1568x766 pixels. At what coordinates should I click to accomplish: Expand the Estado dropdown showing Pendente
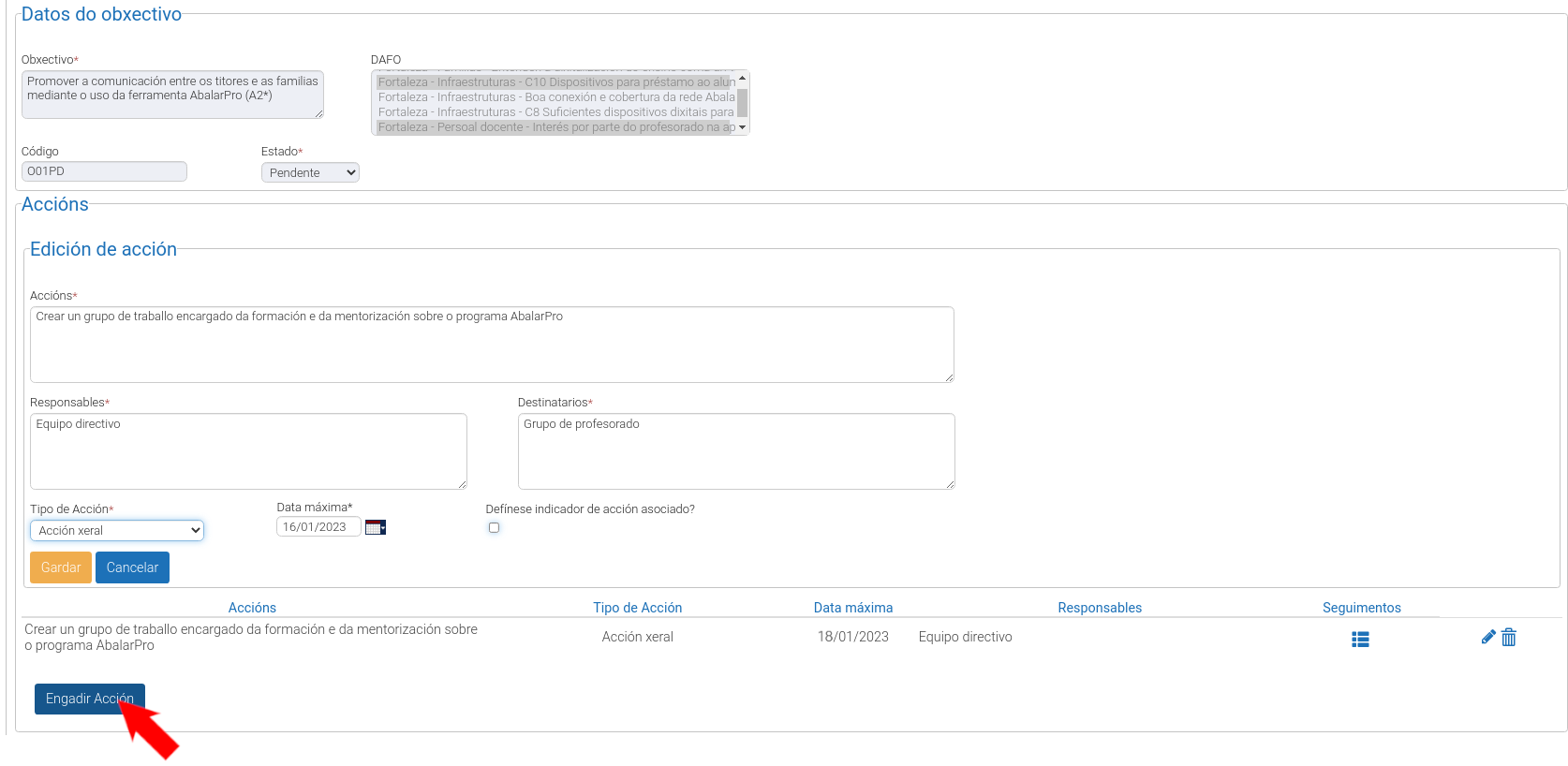(310, 172)
